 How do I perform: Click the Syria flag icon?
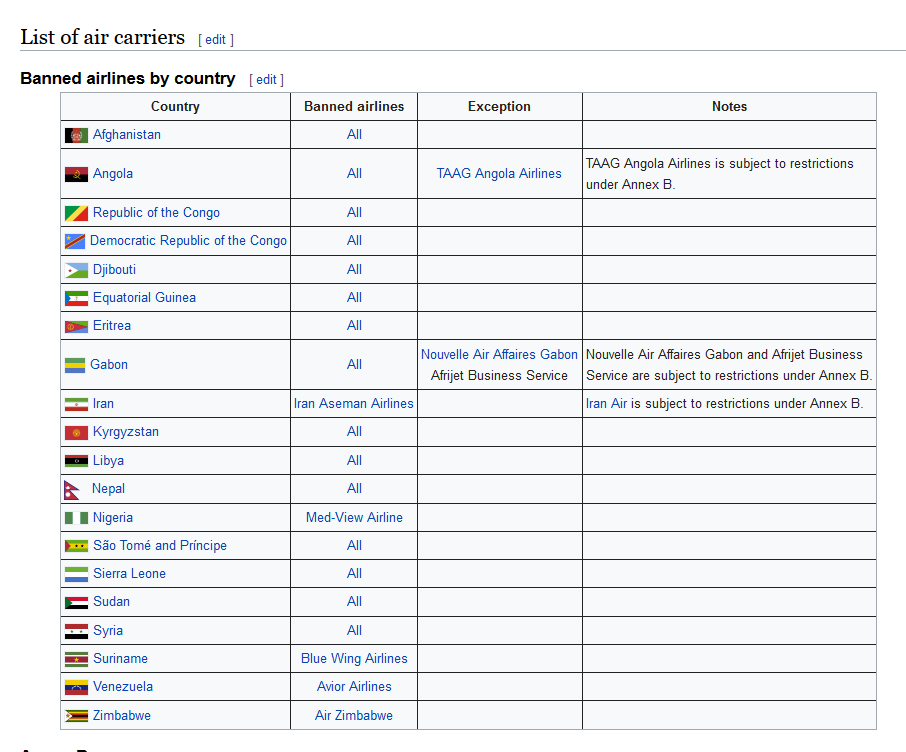point(76,631)
